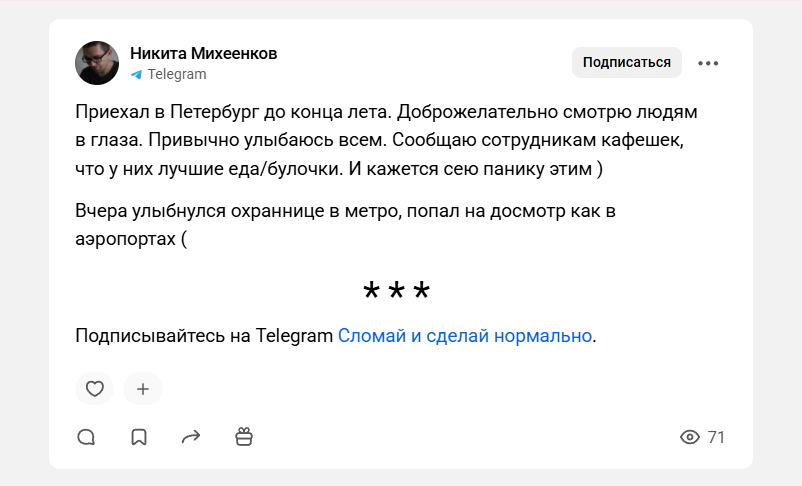Click the line ending with сею панику этим
This screenshot has width=802, height=486.
339,169
